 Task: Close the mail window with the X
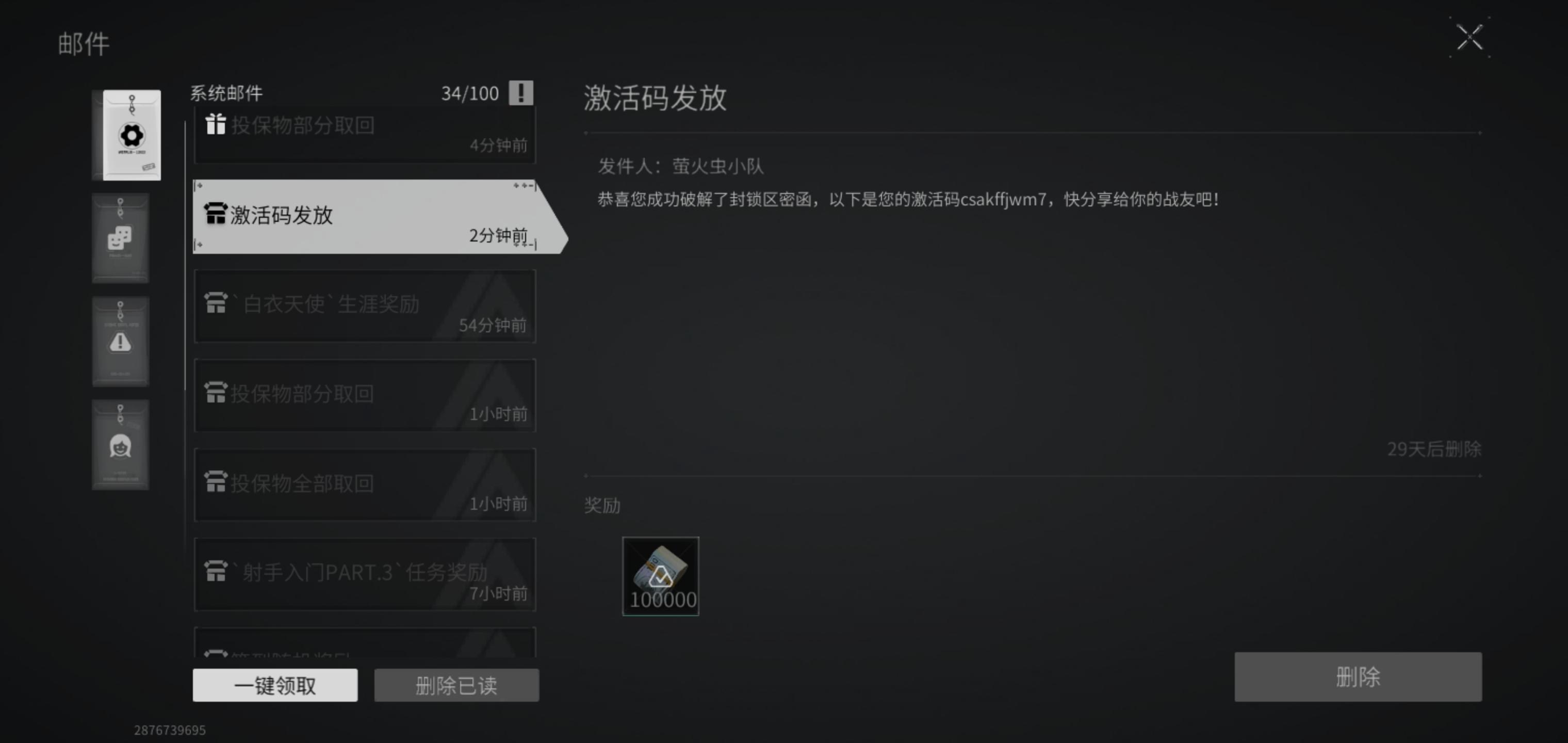coord(1470,38)
